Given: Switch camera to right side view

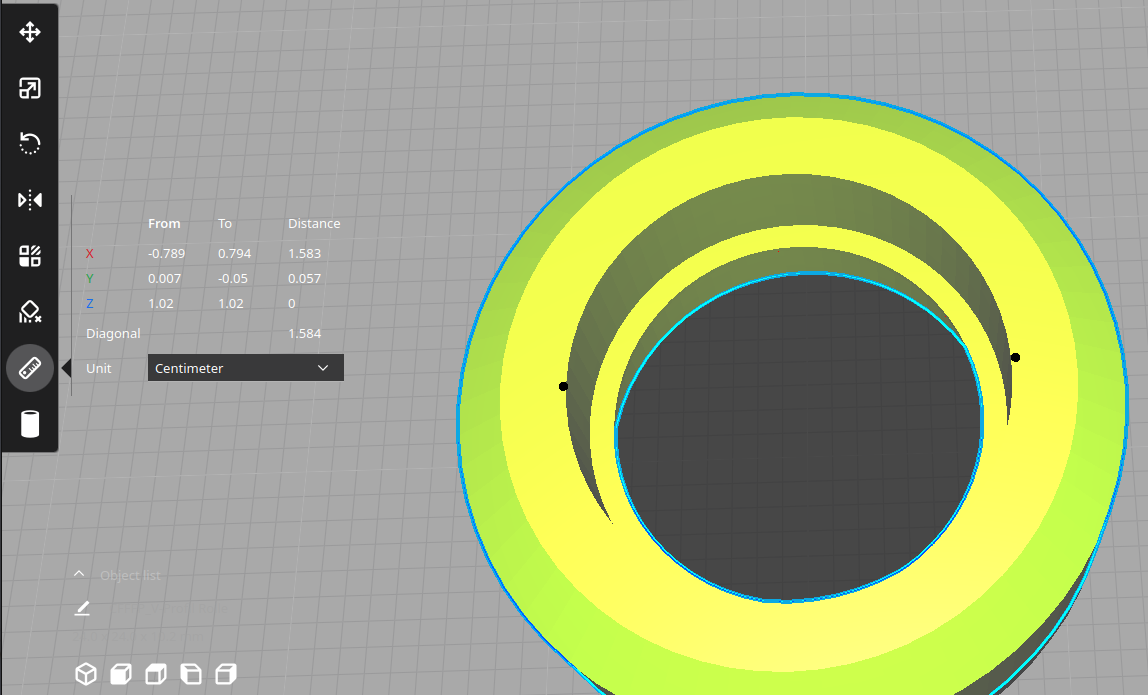Looking at the screenshot, I should tap(226, 674).
